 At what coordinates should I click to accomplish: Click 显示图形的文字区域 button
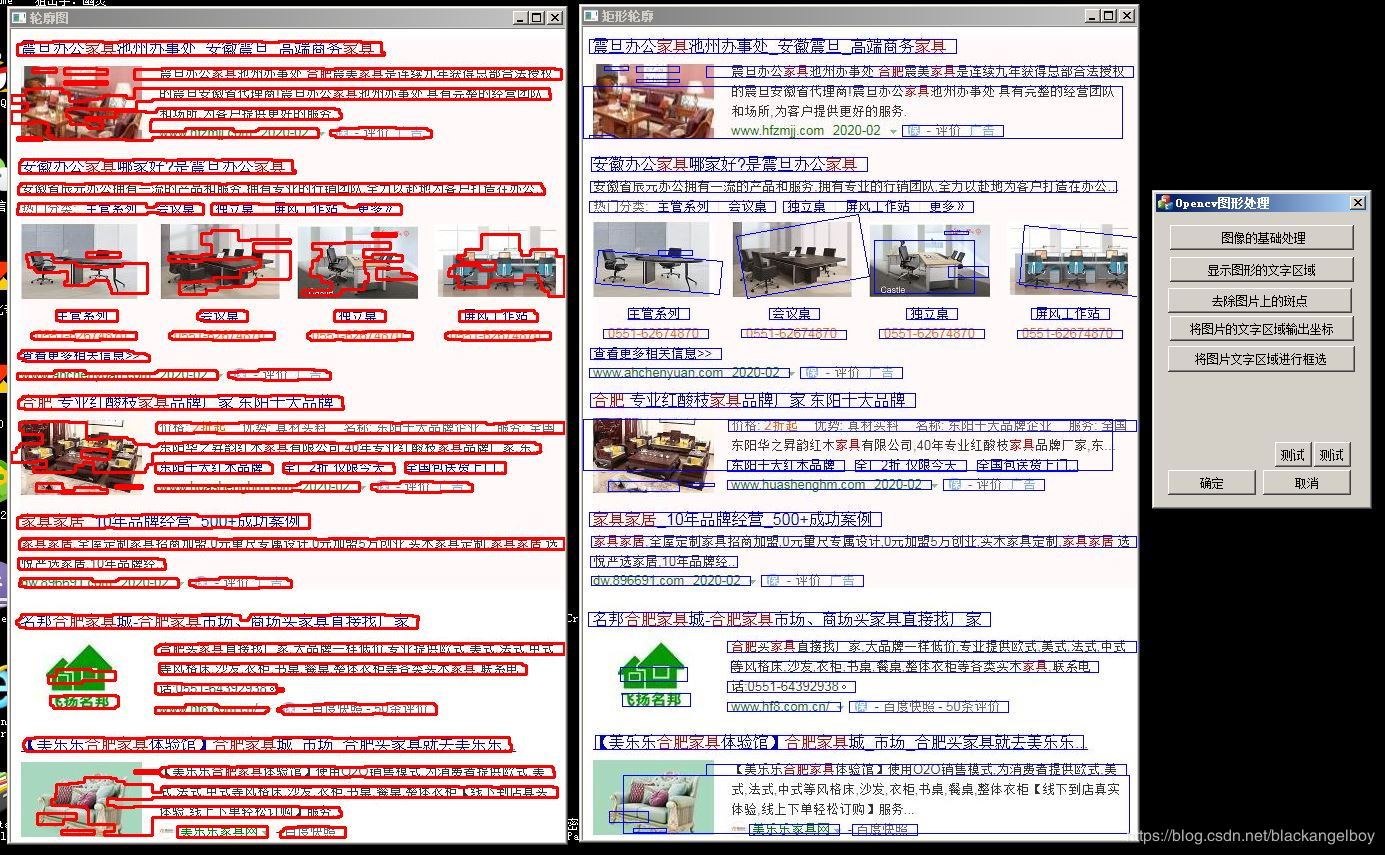tap(1261, 270)
